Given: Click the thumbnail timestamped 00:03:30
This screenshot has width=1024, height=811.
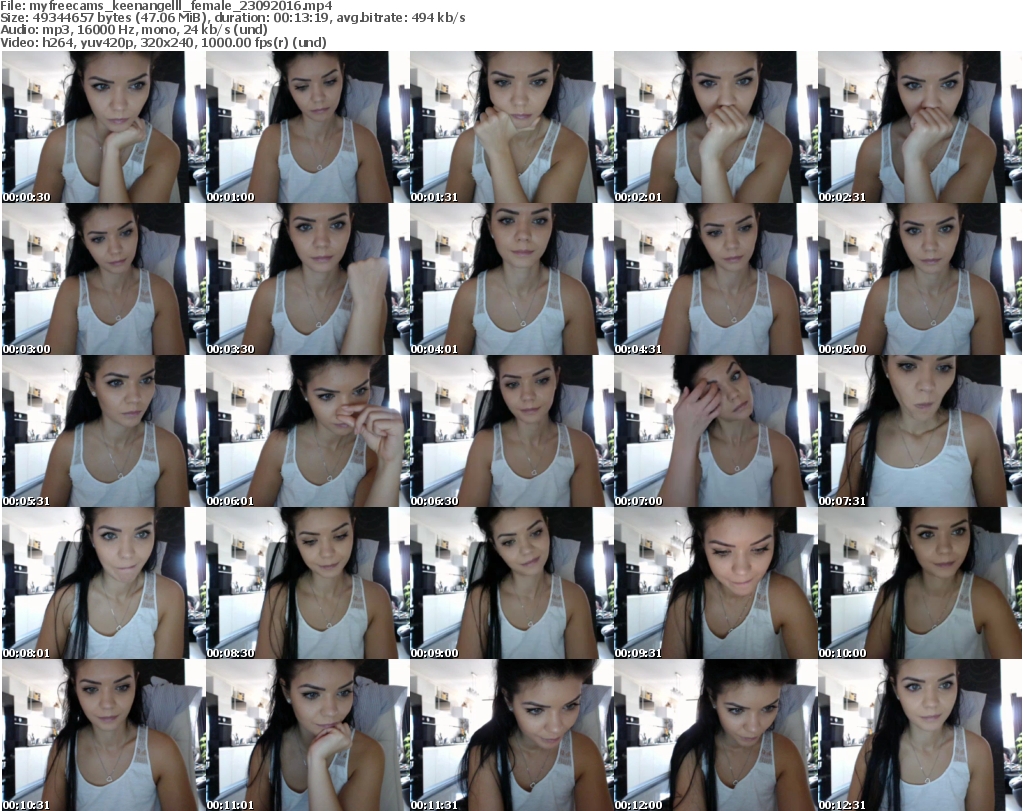Looking at the screenshot, I should pos(308,280).
